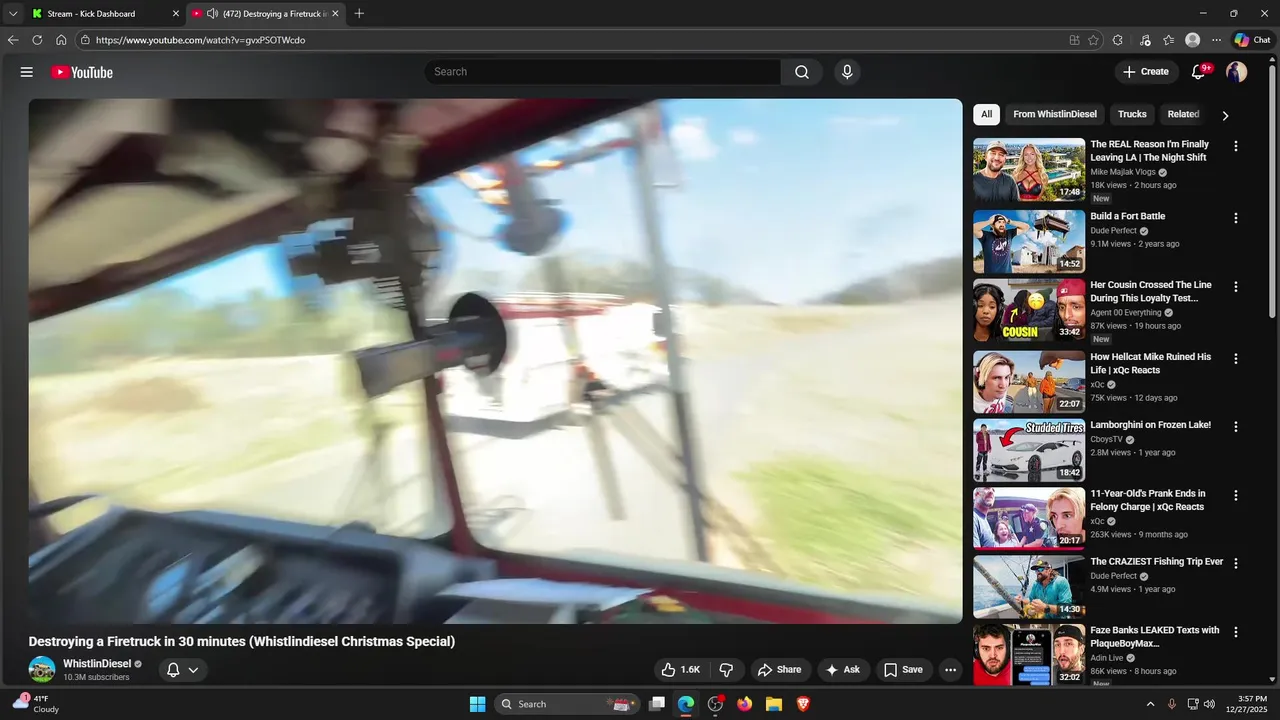
Task: Mute tab via speaker icon
Action: click(x=212, y=13)
